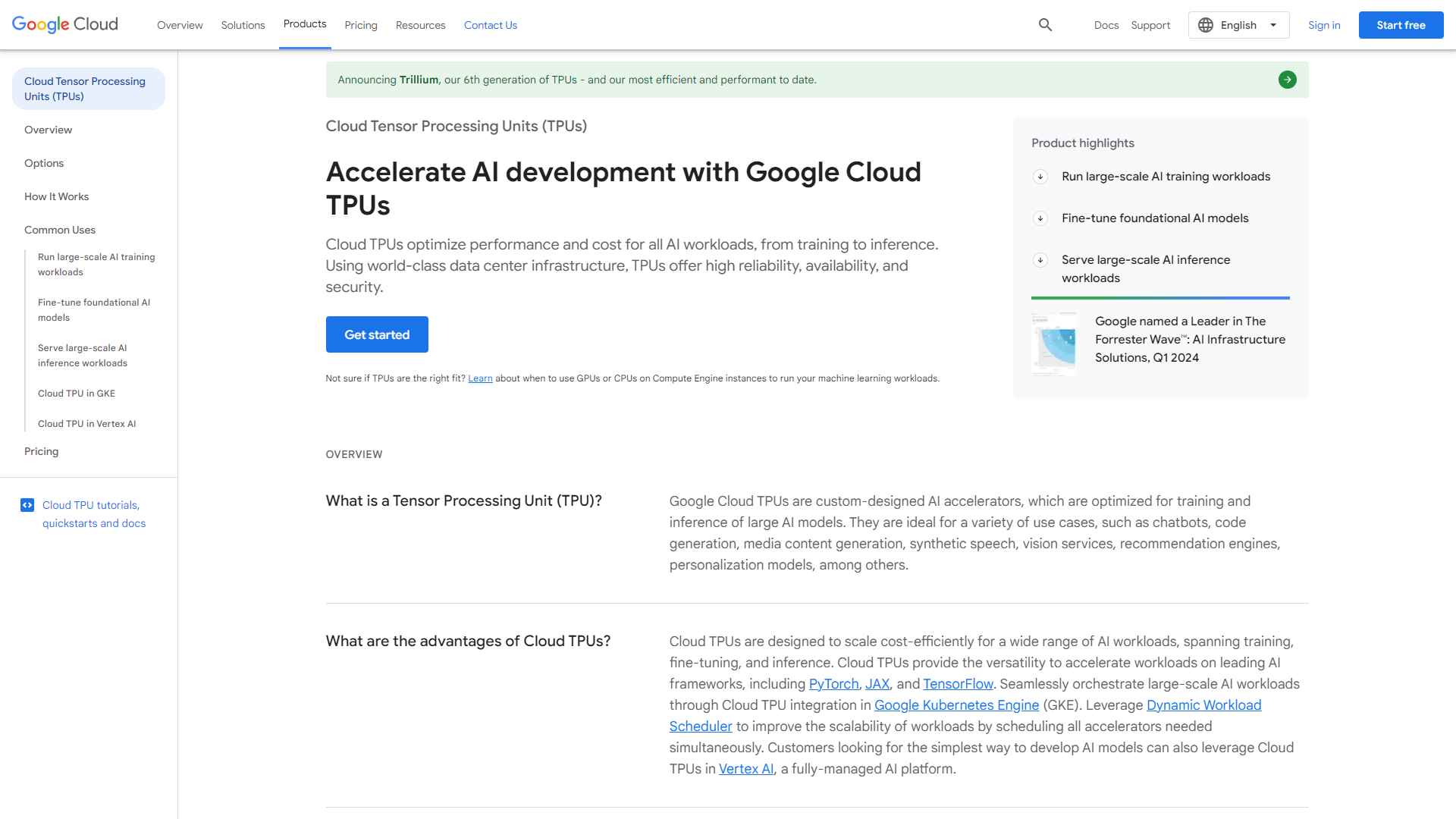
Task: Select the Pricing menu item in navigation
Action: [361, 24]
